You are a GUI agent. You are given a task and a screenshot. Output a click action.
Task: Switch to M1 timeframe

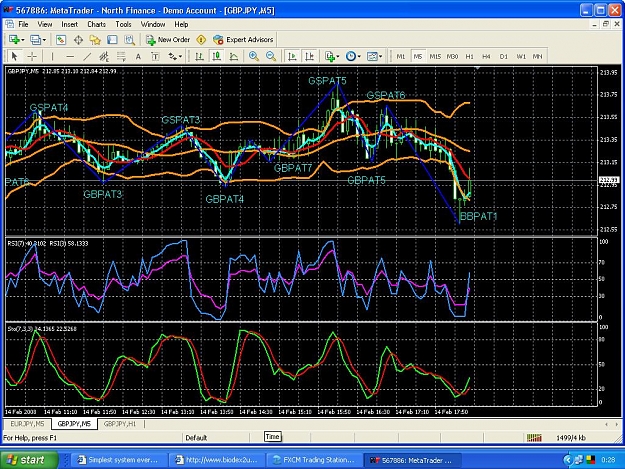[x=401, y=56]
